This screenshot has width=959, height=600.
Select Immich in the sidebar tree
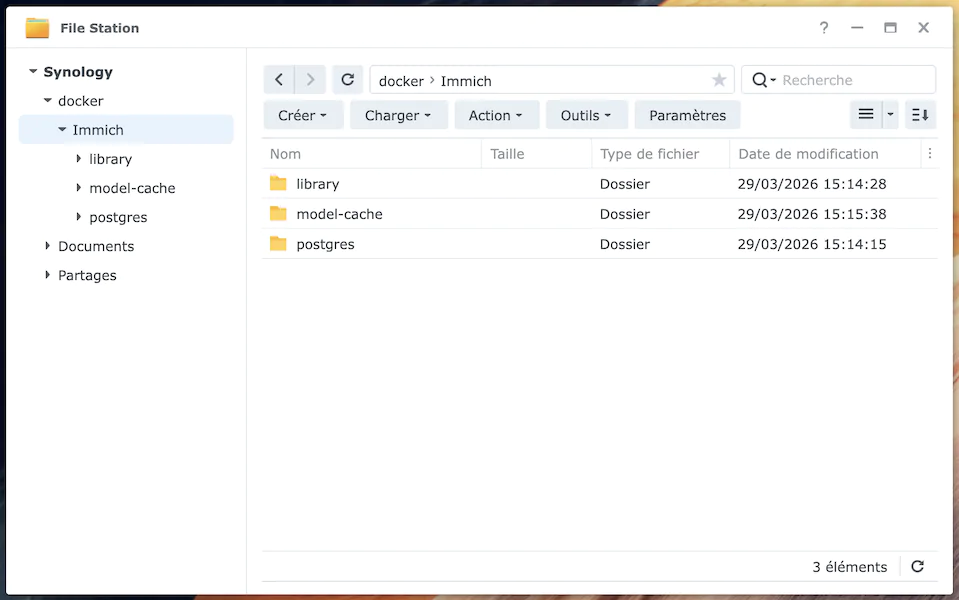point(98,130)
